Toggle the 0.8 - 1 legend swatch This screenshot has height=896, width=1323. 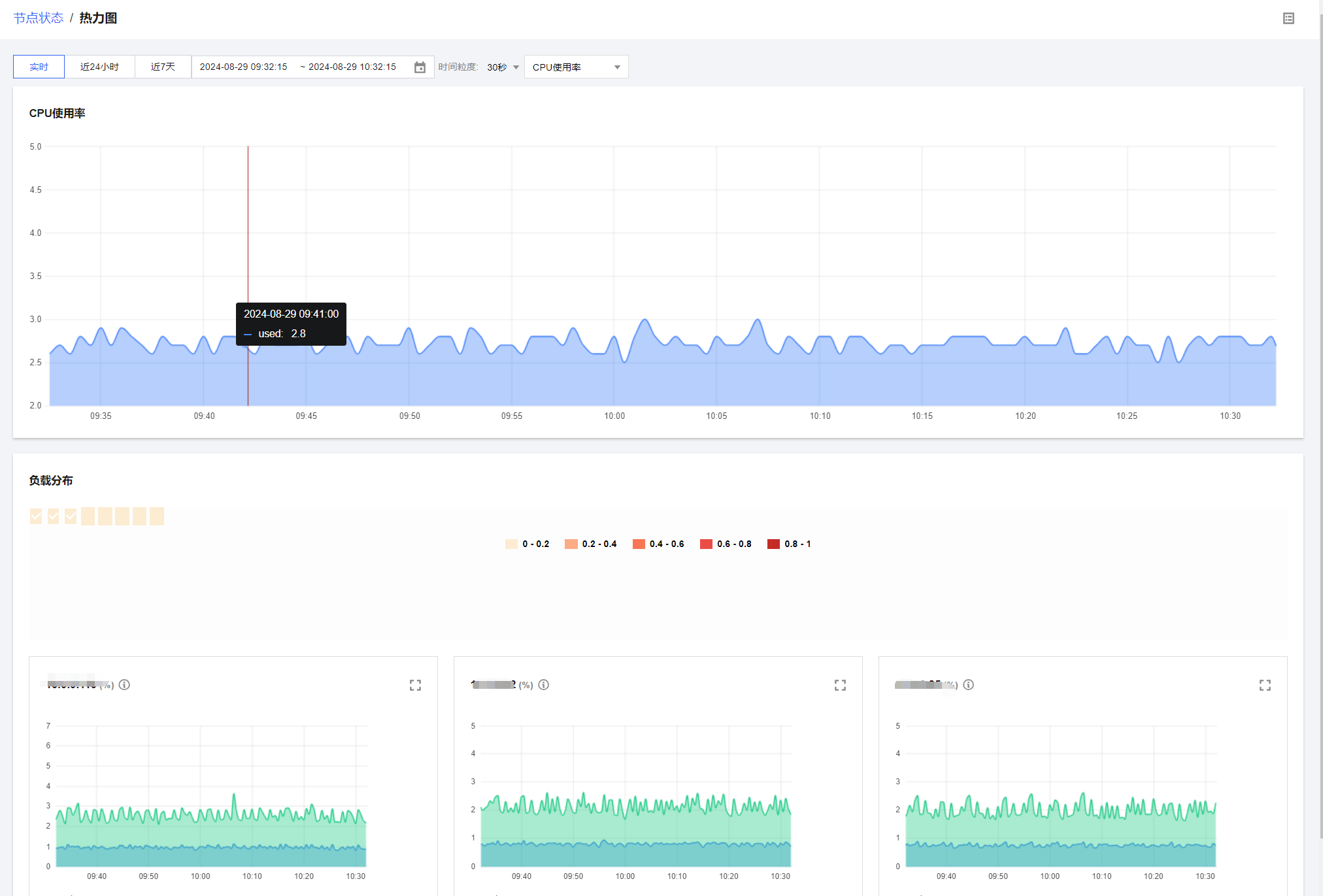point(773,544)
